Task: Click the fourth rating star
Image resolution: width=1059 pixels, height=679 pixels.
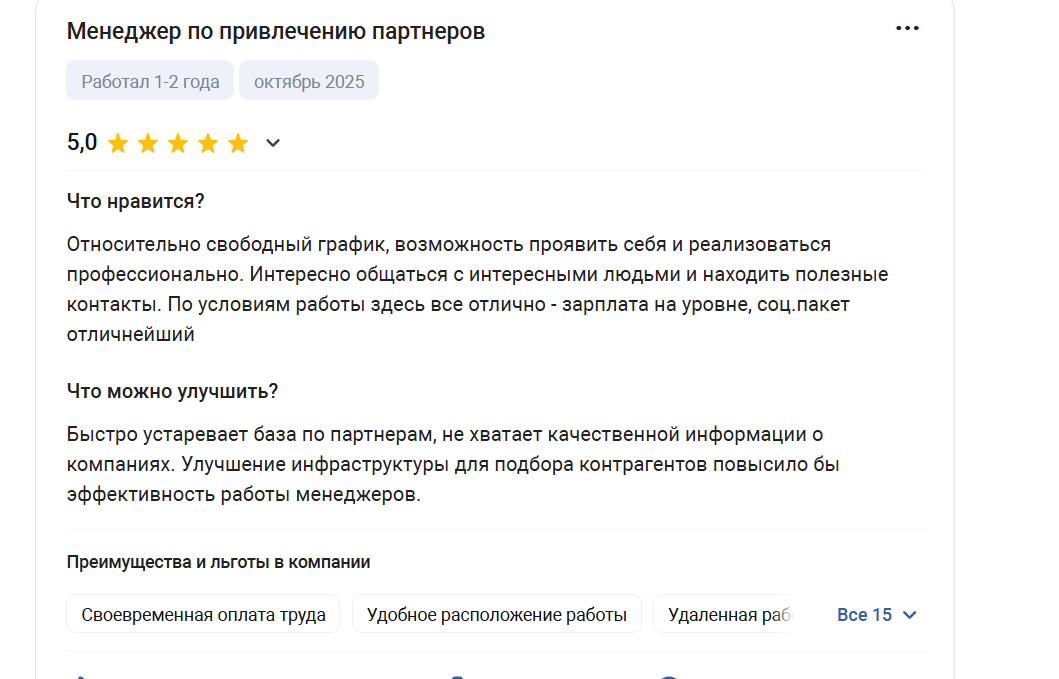Action: click(208, 144)
